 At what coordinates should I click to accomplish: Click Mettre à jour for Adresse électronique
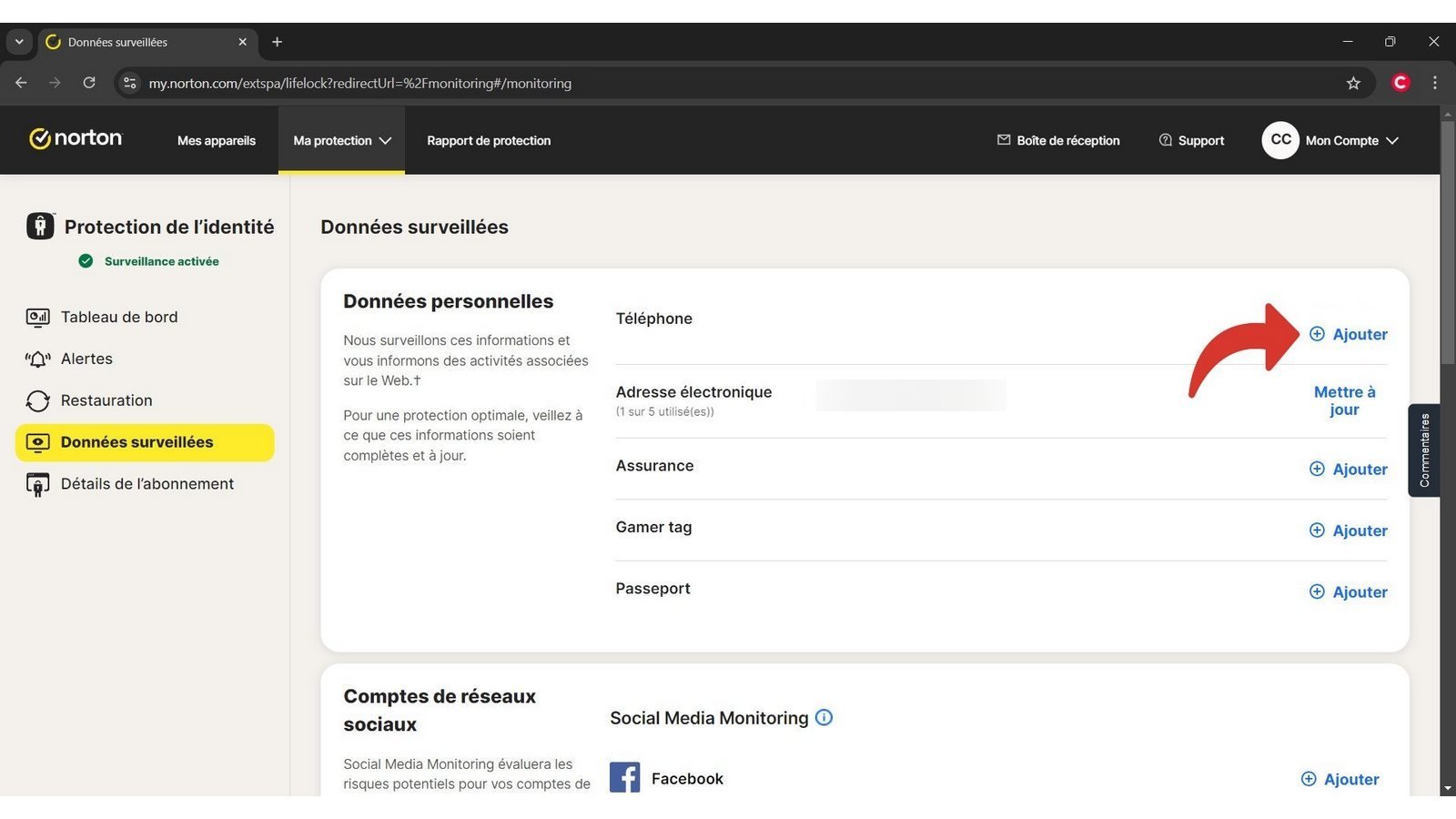[1344, 400]
